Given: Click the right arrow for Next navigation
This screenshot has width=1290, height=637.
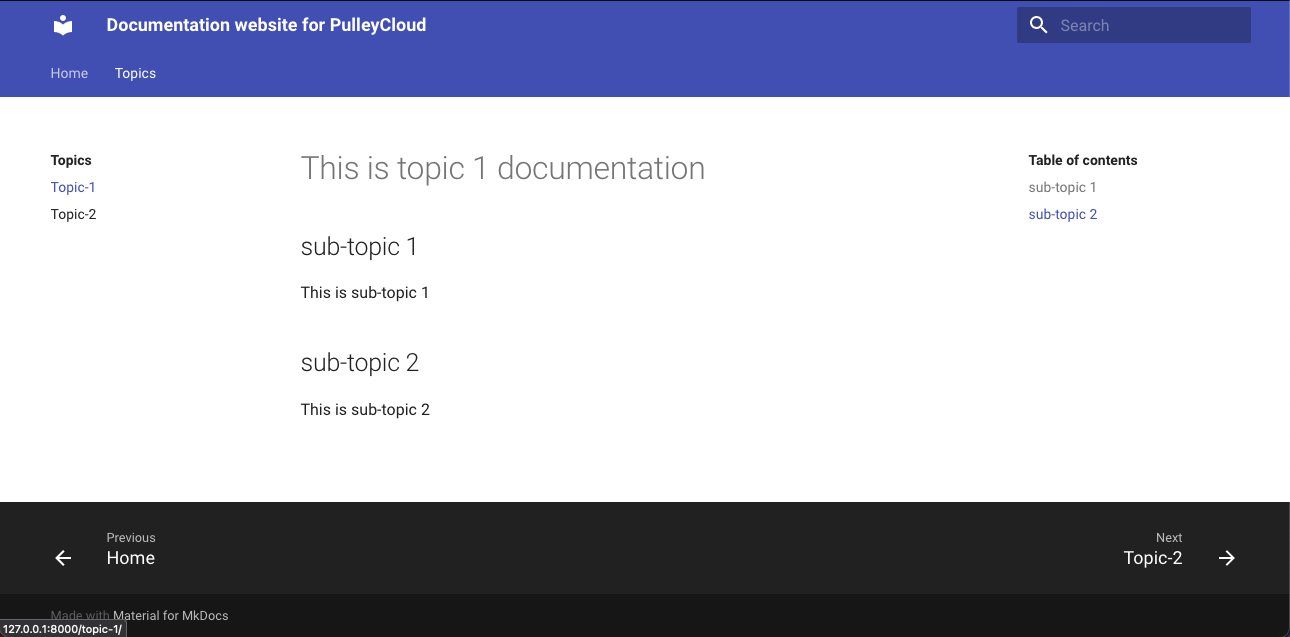Looking at the screenshot, I should point(1227,558).
